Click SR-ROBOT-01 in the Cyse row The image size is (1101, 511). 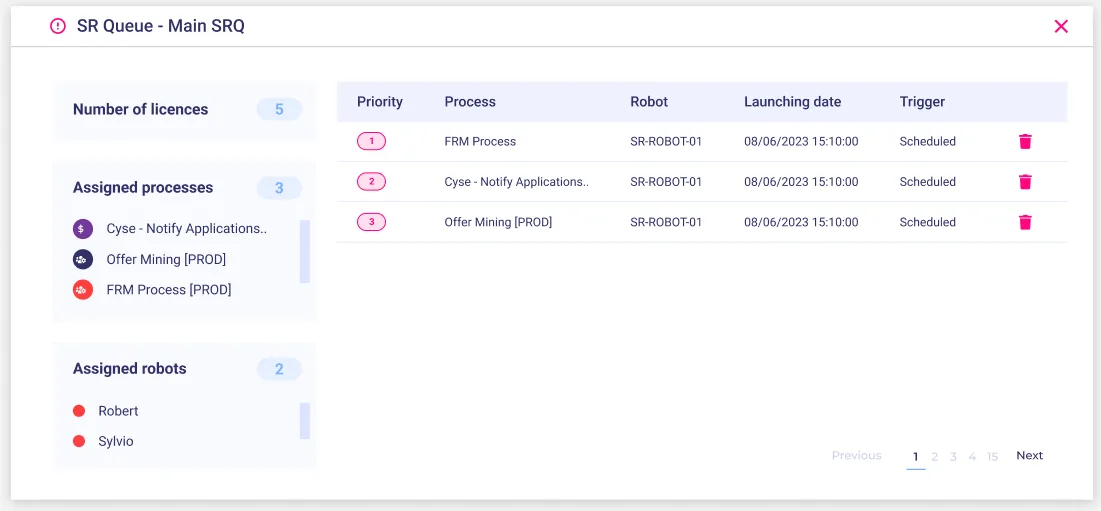[666, 182]
